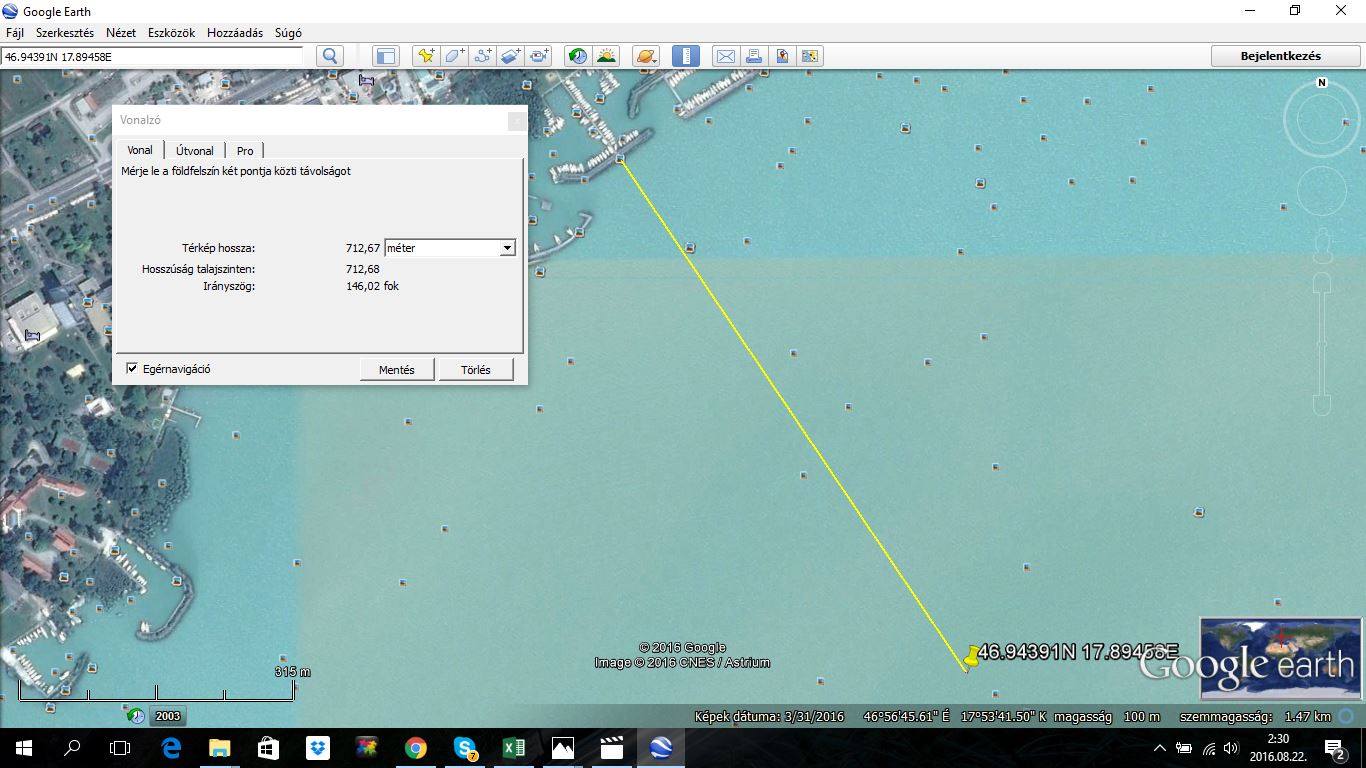Image resolution: width=1366 pixels, height=768 pixels.
Task: Switch to the Útvonal tab
Action: pos(194,151)
